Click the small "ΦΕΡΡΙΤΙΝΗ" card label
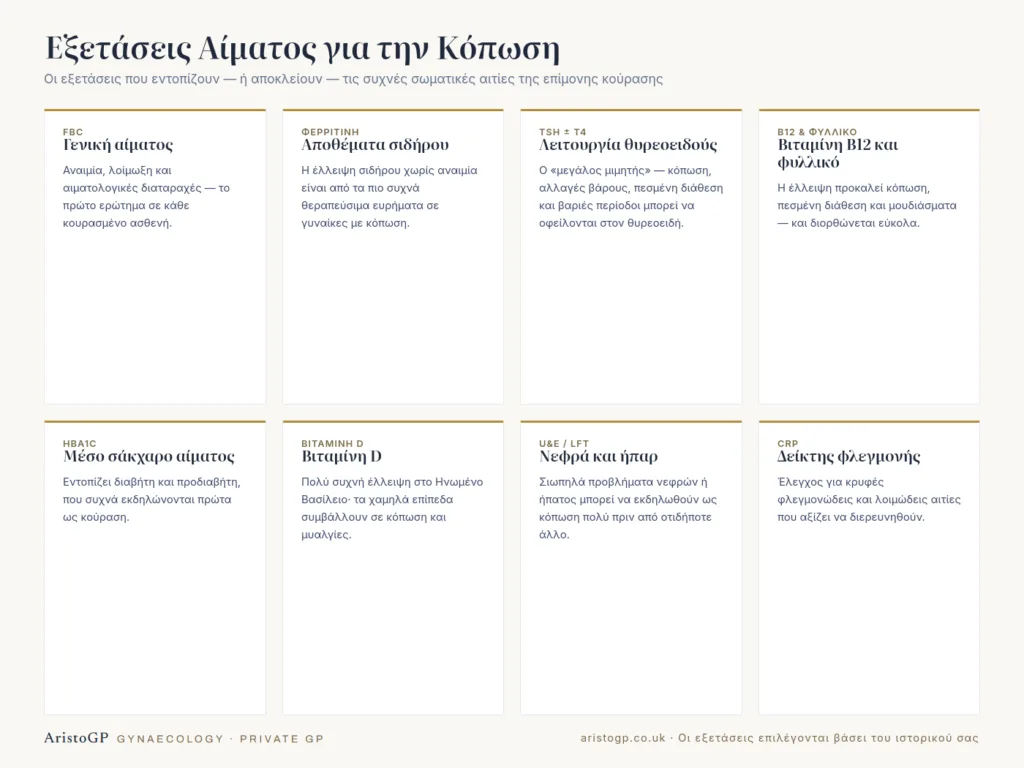The height and width of the screenshot is (768, 1024). pos(330,131)
